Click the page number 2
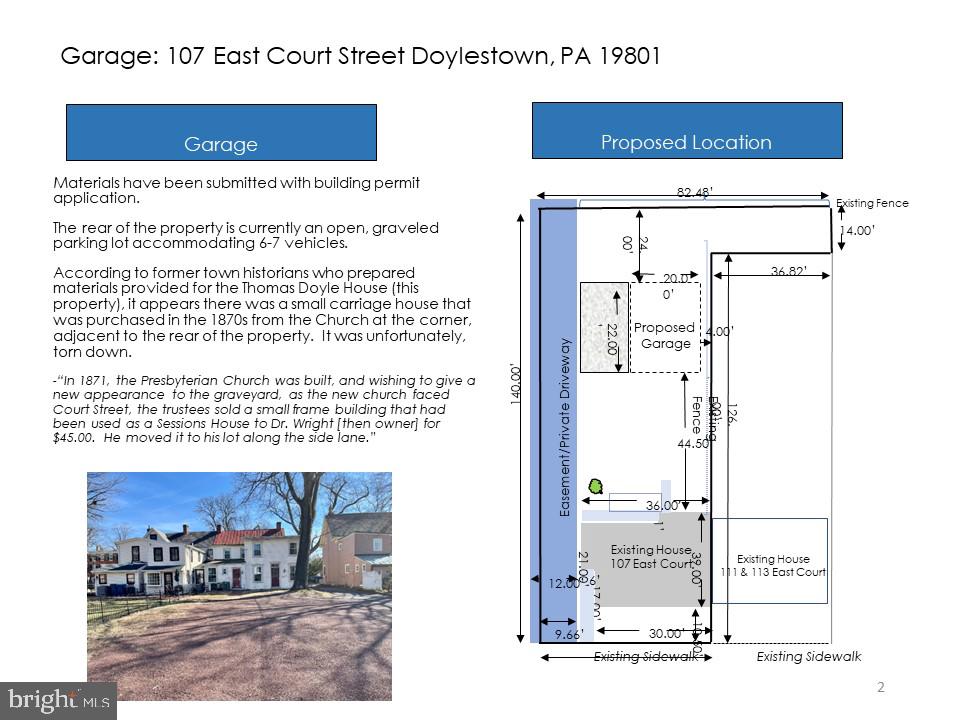 click(x=881, y=686)
